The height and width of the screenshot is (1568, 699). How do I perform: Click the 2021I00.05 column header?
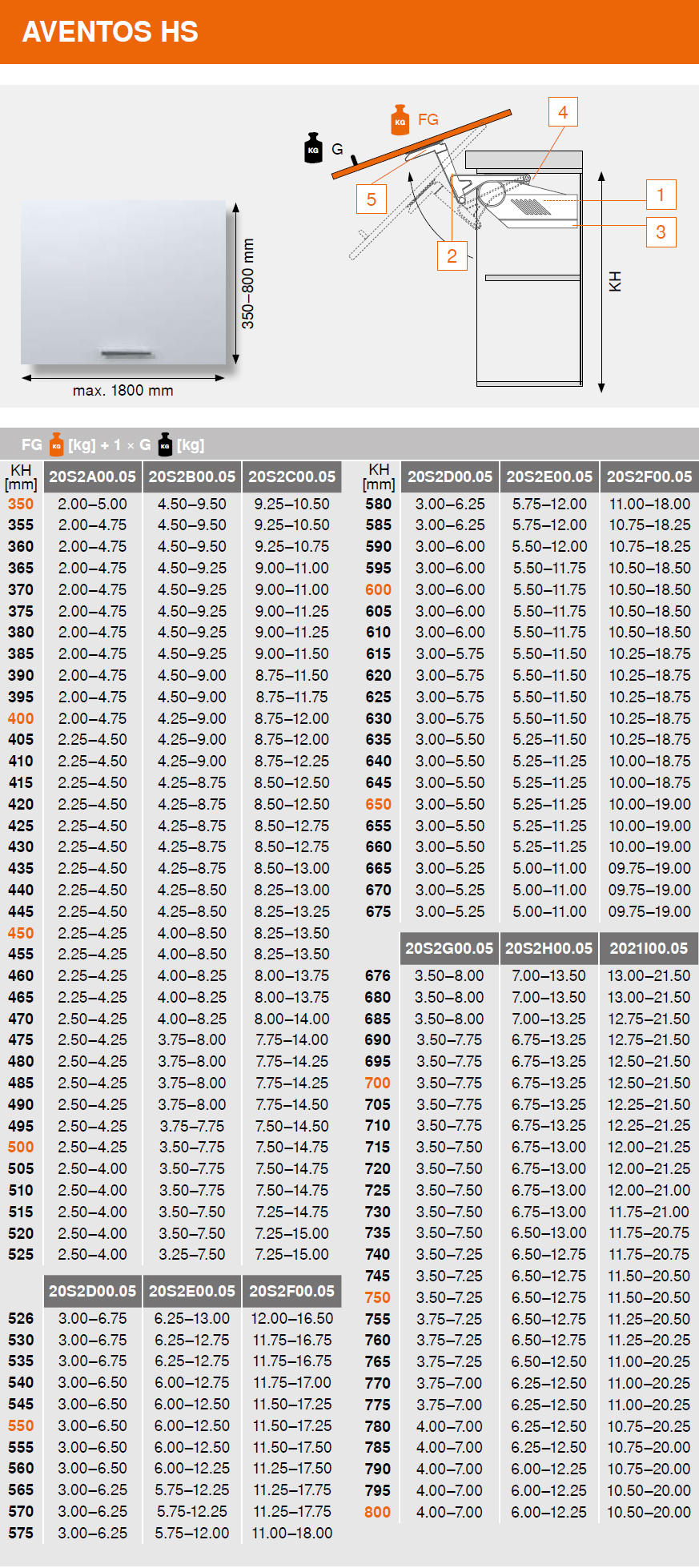point(649,948)
